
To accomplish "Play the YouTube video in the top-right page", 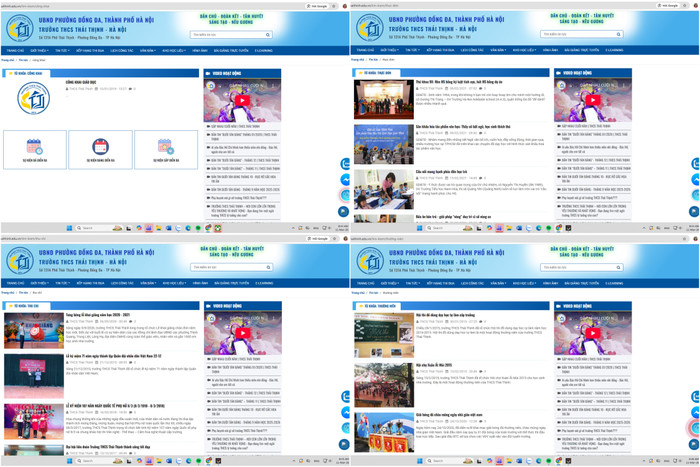I will coord(592,100).
